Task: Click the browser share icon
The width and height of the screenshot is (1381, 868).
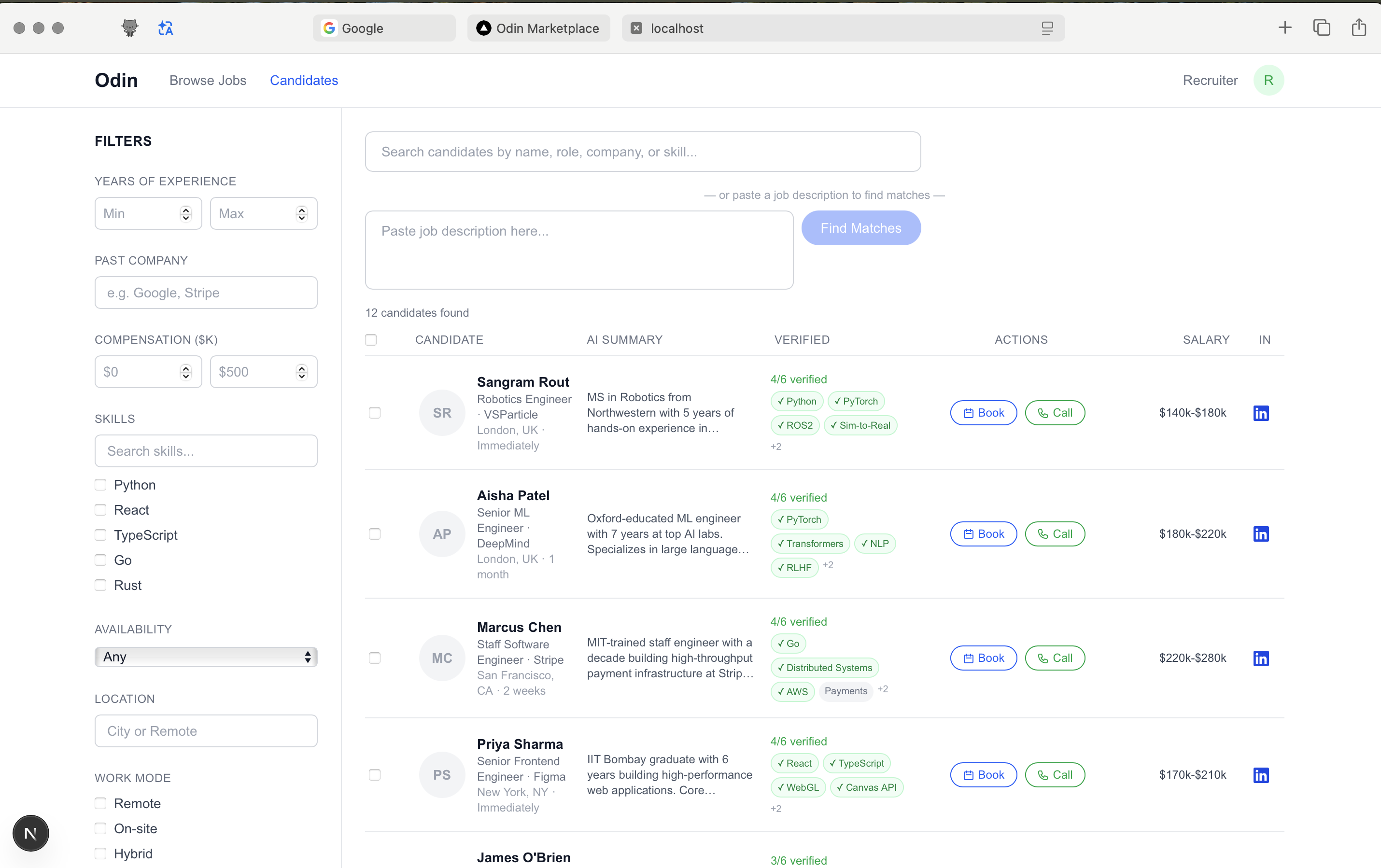Action: coord(1359,27)
